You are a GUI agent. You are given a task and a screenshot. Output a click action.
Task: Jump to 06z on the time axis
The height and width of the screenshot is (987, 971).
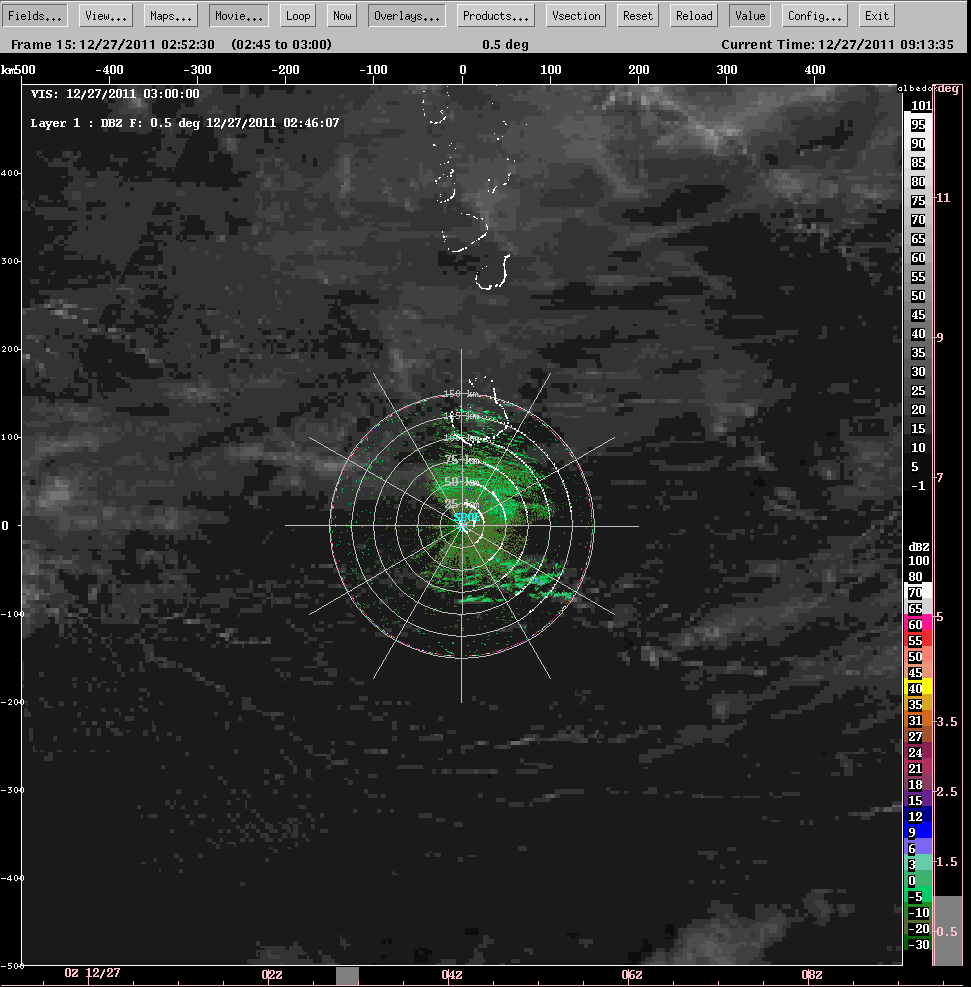[632, 974]
